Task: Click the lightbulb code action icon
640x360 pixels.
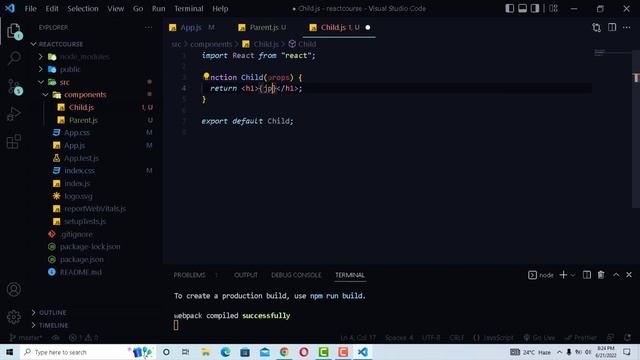Action: 206,76
